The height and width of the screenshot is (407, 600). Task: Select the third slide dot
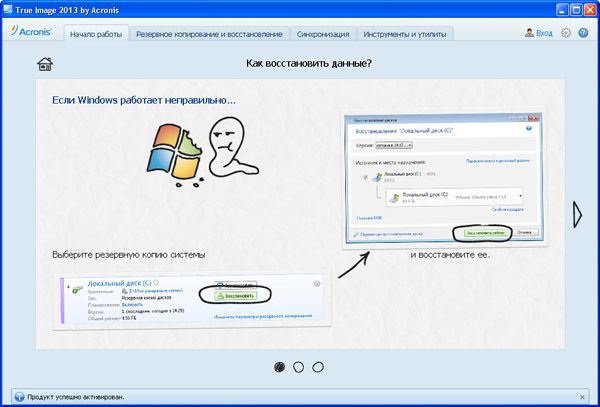(x=318, y=367)
